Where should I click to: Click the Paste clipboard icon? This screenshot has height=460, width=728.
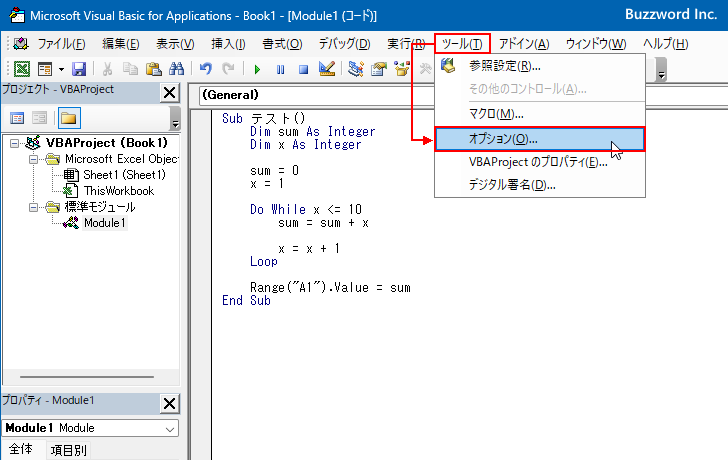tap(153, 69)
